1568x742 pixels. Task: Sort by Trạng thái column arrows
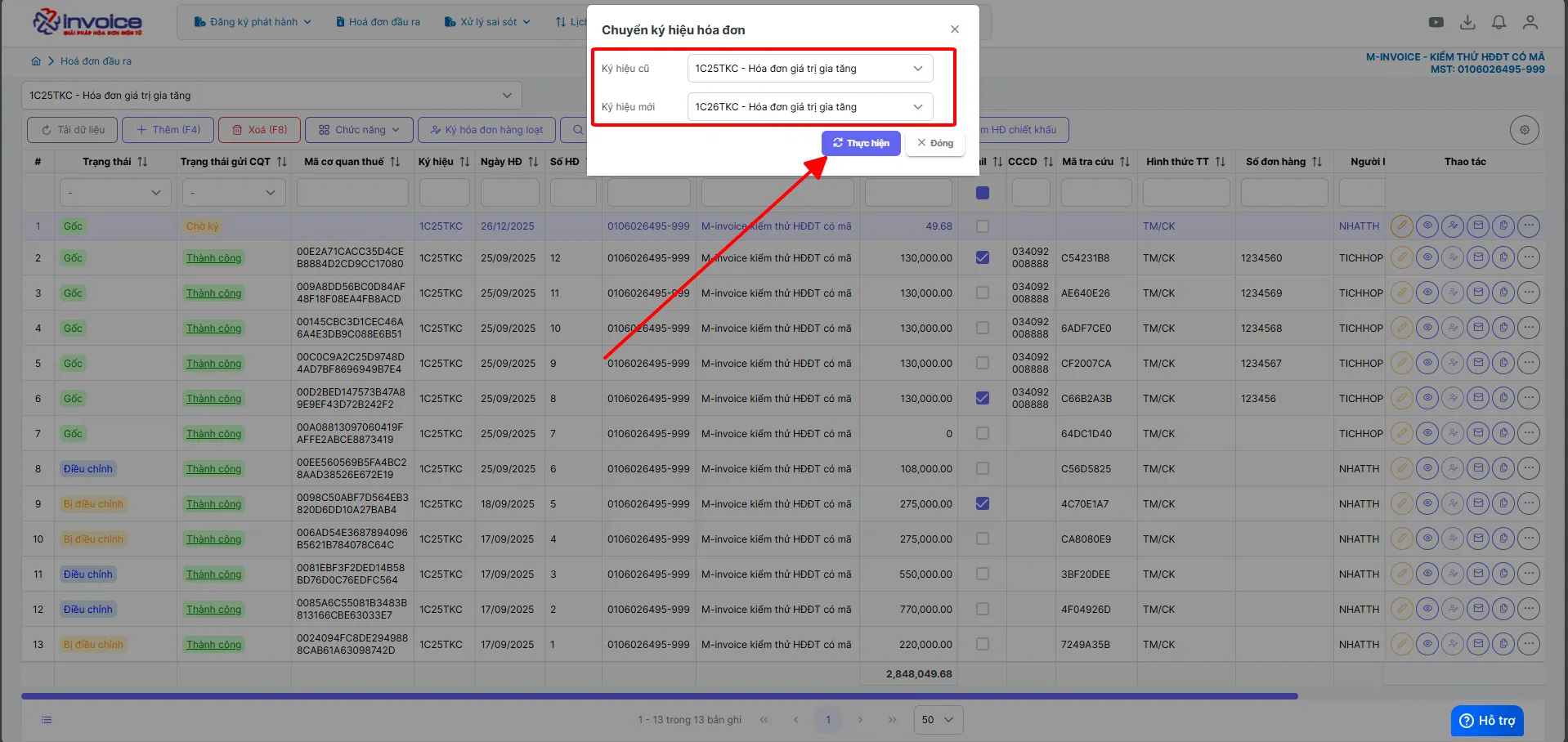coord(142,162)
